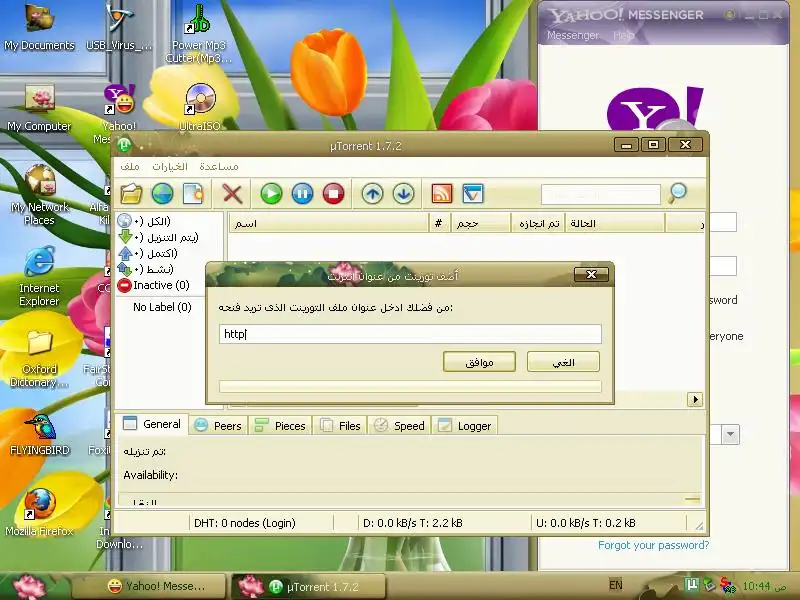Open Preferences icon in µTorrent toolbar
This screenshot has height=600, width=800.
[x=473, y=194]
